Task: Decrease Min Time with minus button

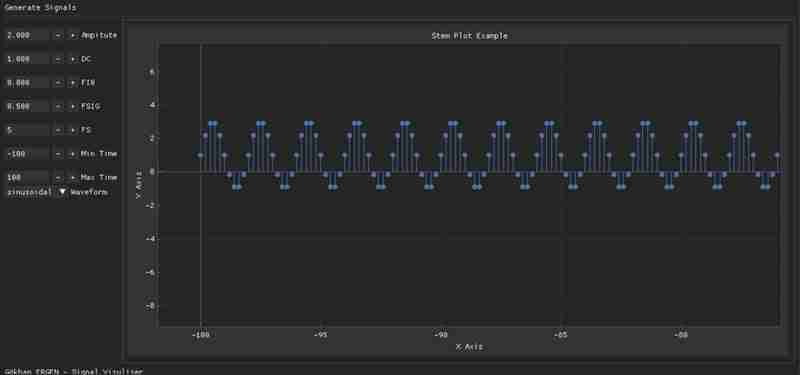Action: tap(58, 154)
